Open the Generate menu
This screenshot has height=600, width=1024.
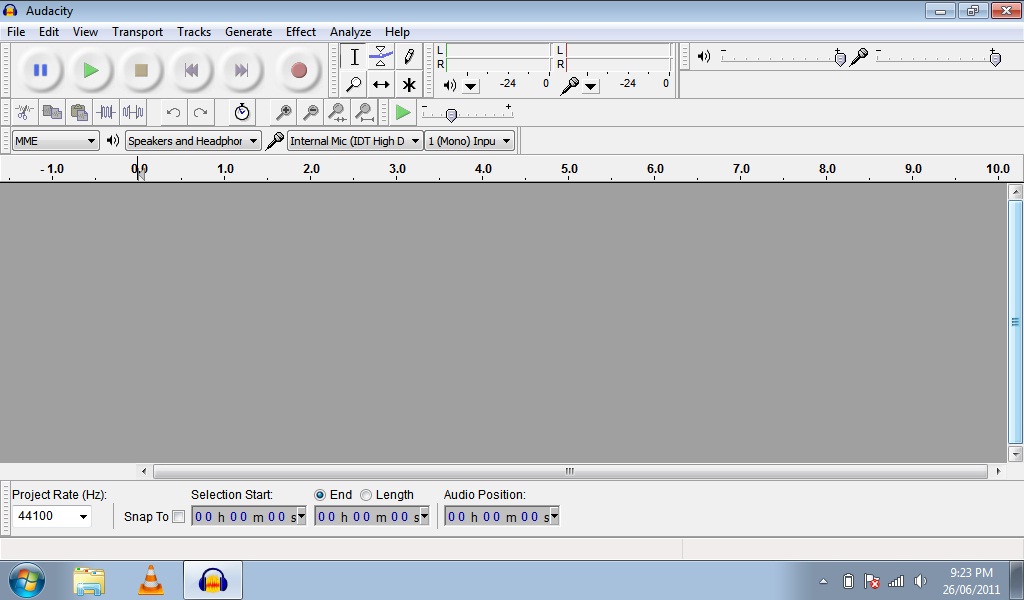[x=248, y=32]
